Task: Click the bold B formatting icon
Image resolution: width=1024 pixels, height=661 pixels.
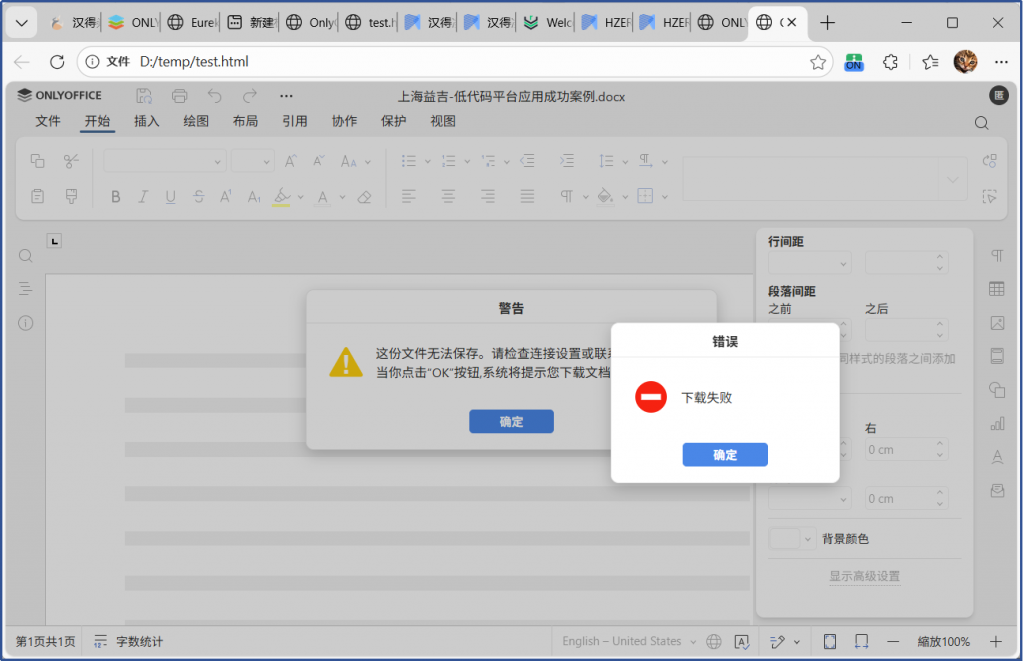Action: pos(116,197)
